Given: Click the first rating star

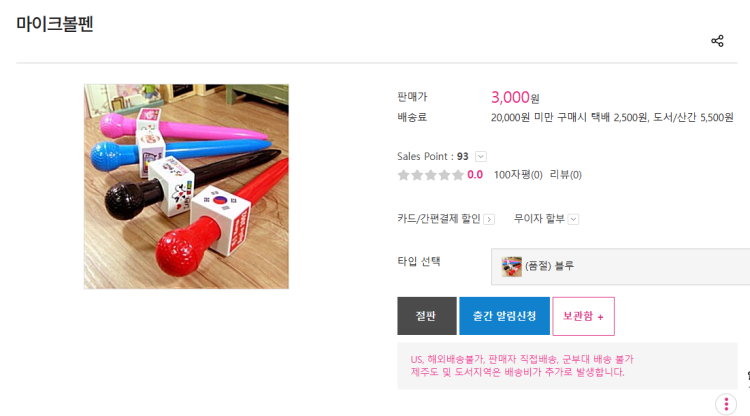Looking at the screenshot, I should click(x=403, y=175).
